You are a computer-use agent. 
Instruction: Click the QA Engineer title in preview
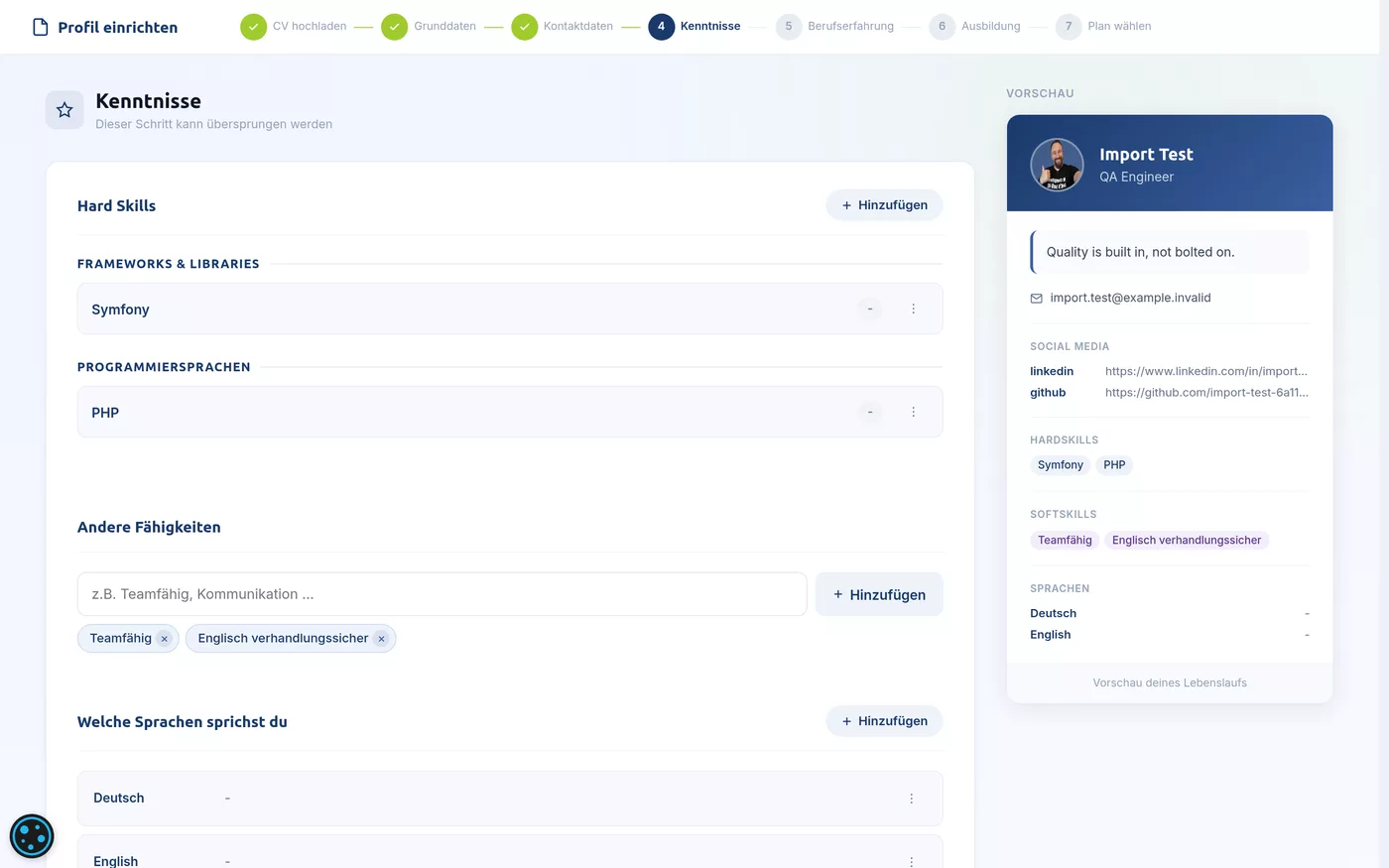coord(1136,178)
